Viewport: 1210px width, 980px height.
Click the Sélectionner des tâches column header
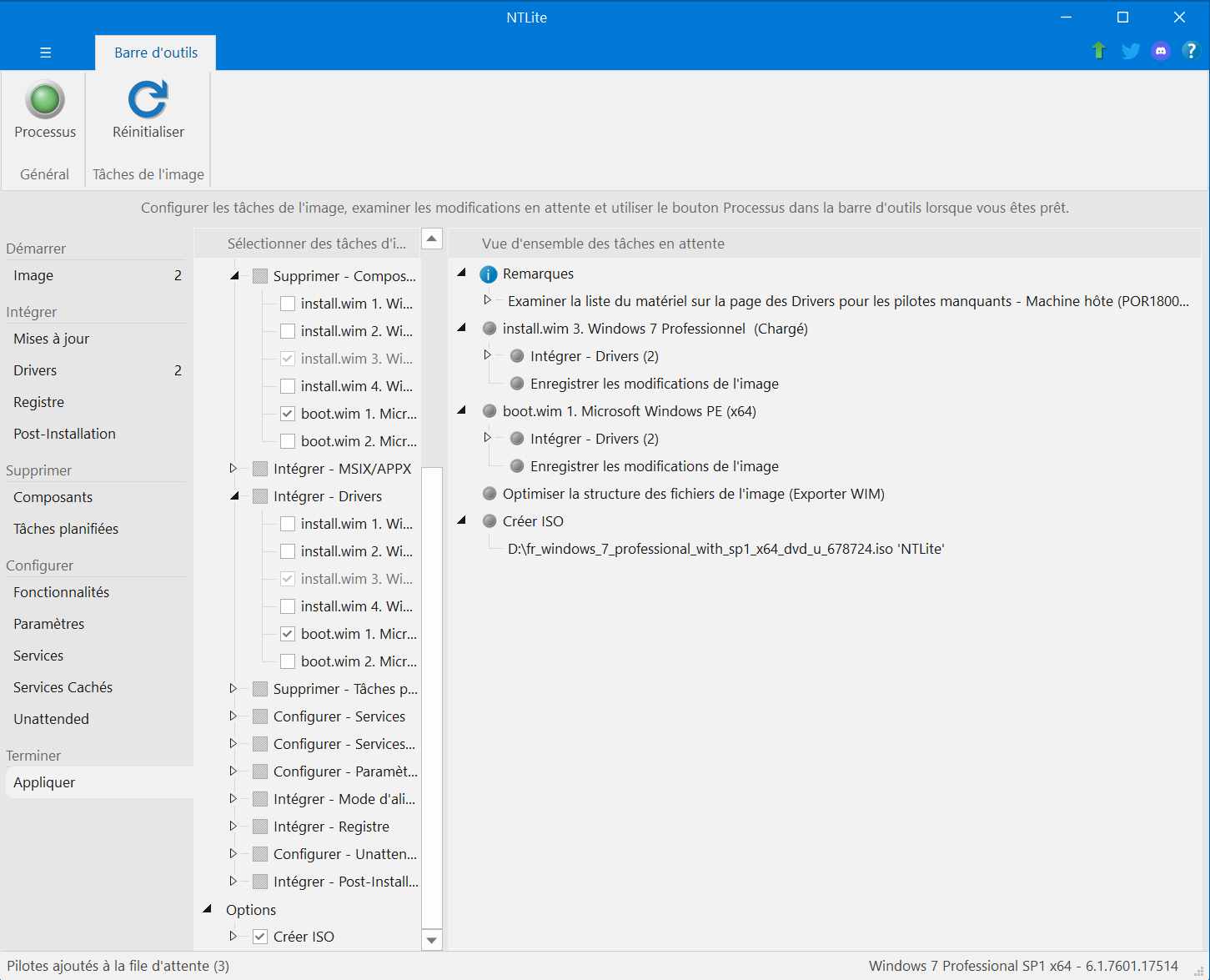308,244
